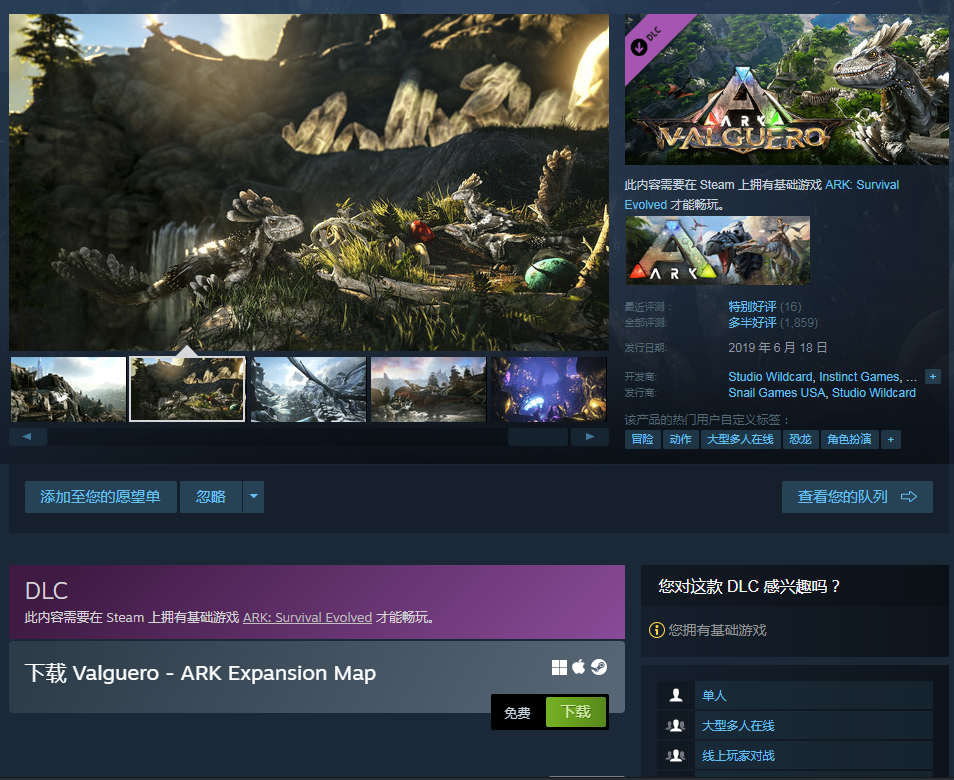Viewport: 954px width, 780px height.
Task: Select the 冒险 tag
Action: click(x=642, y=439)
